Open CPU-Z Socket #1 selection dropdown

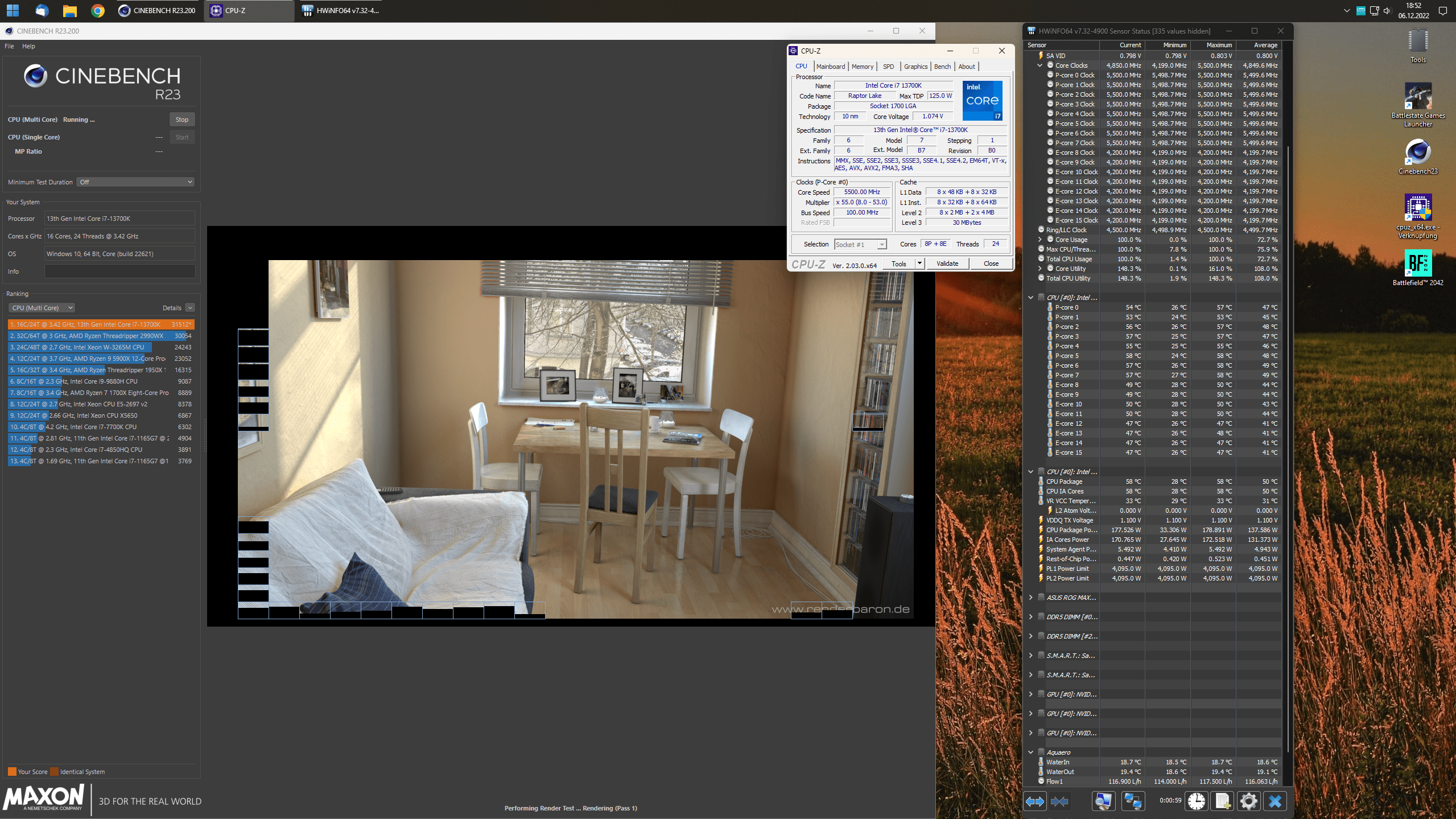click(860, 244)
